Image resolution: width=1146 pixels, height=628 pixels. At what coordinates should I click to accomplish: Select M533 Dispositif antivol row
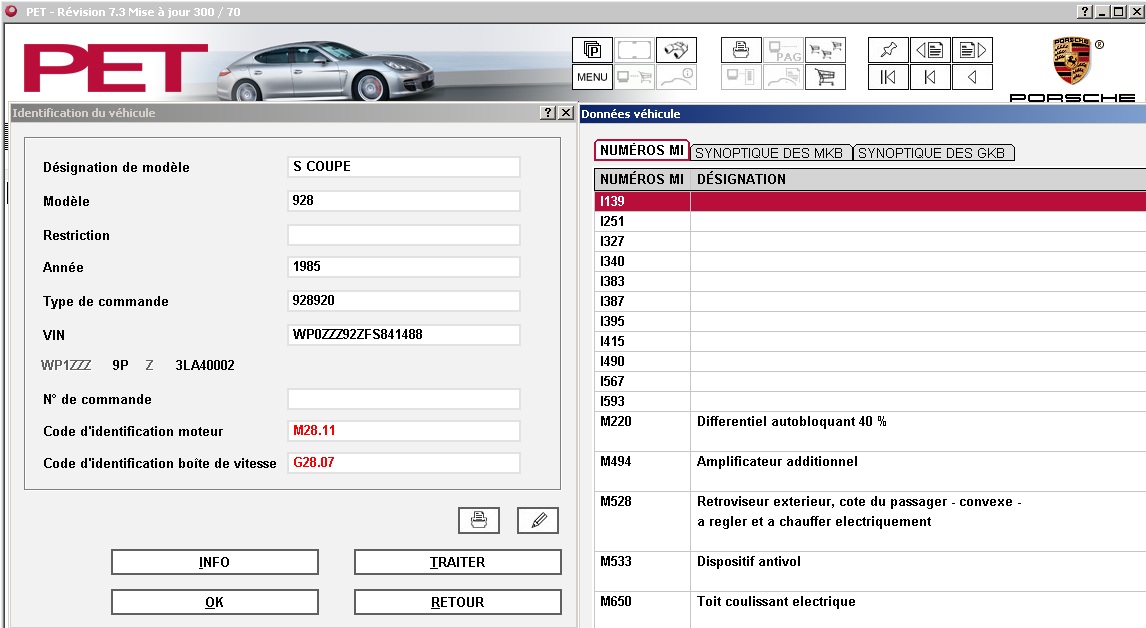click(870, 572)
